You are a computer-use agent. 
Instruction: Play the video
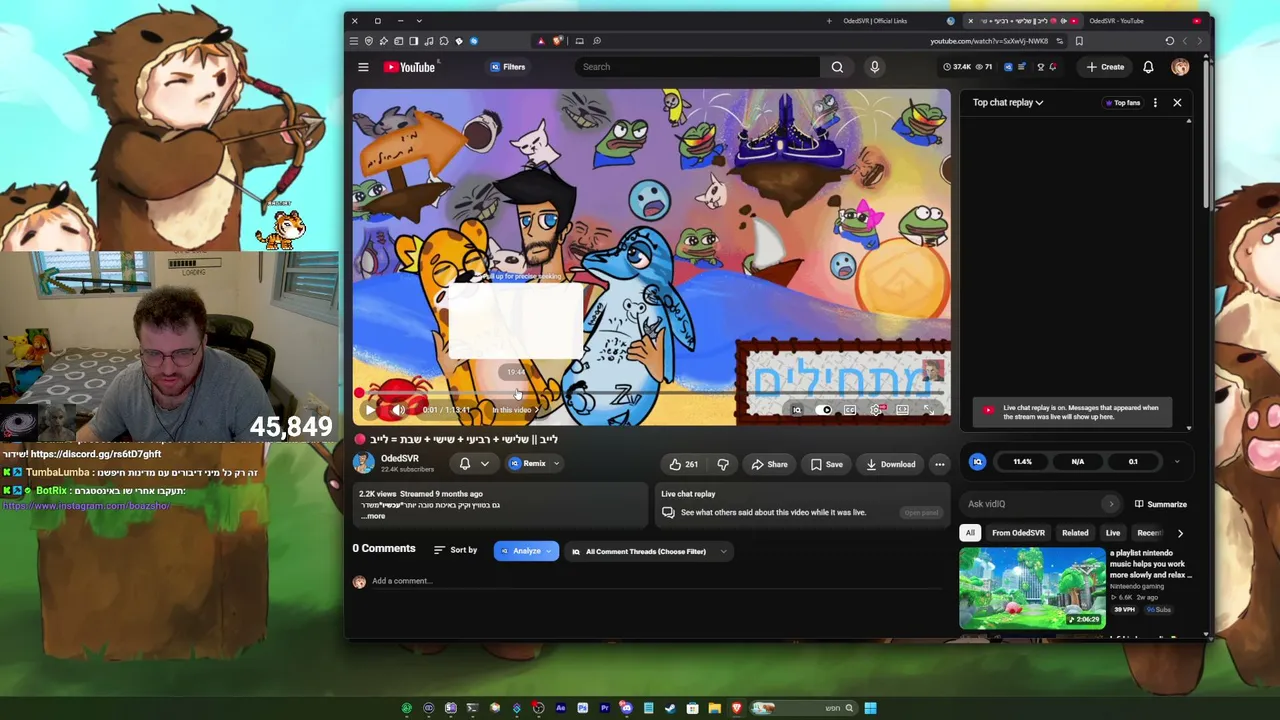click(370, 410)
